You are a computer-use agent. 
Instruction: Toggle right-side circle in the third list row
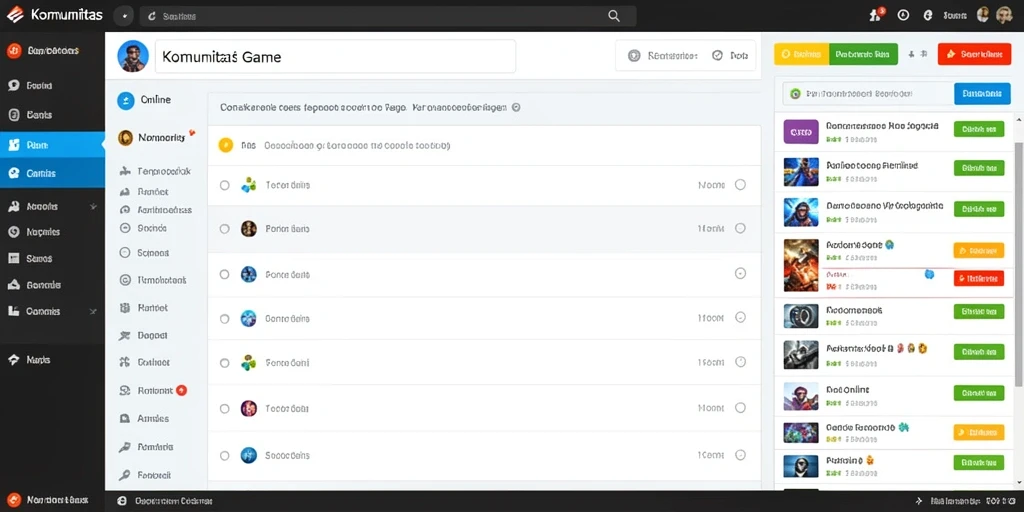(740, 274)
